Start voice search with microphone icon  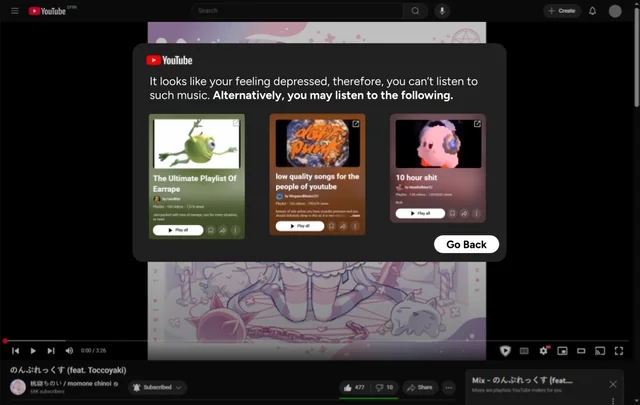click(442, 11)
